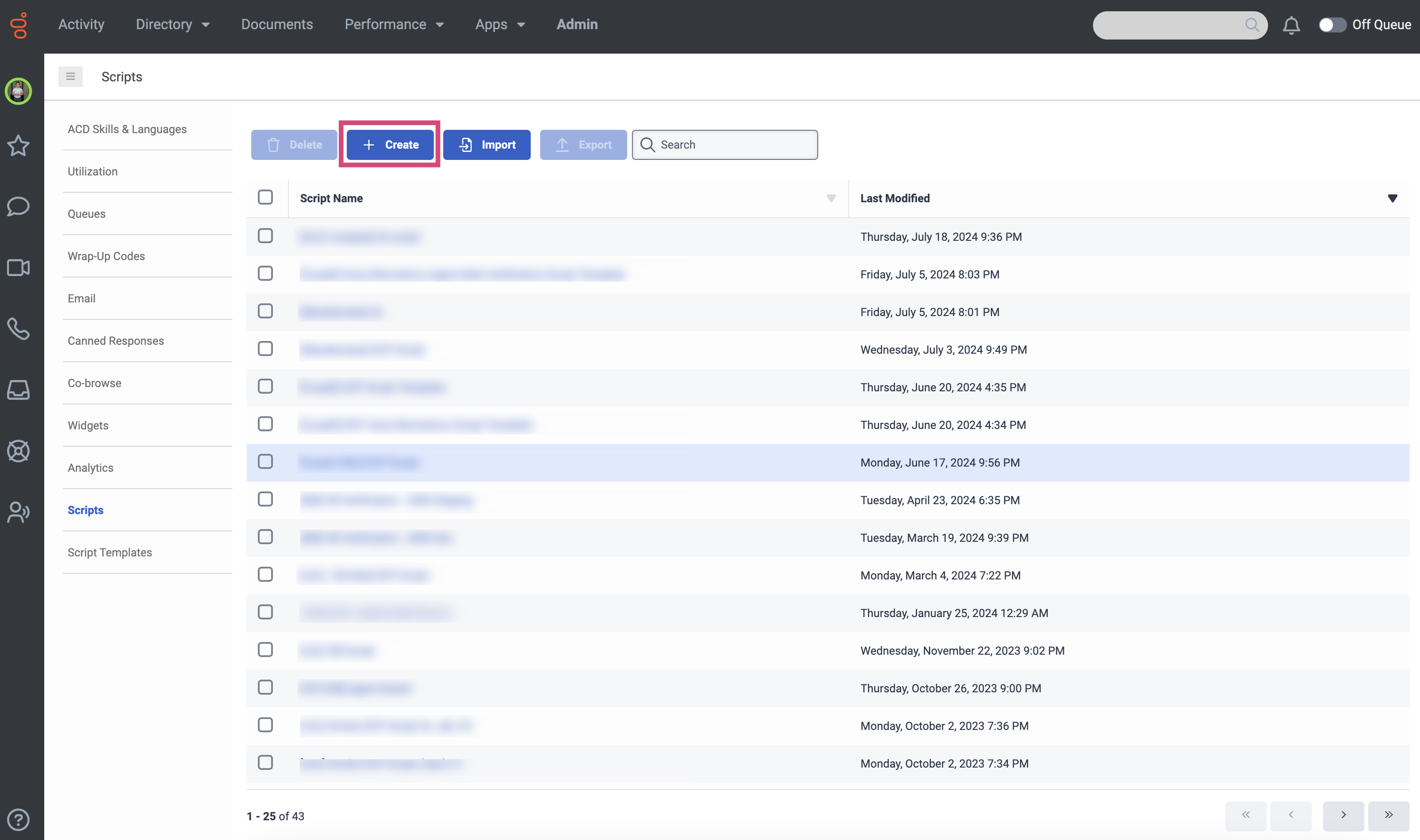Click the notifications bell icon
The height and width of the screenshot is (840, 1420).
[1291, 25]
